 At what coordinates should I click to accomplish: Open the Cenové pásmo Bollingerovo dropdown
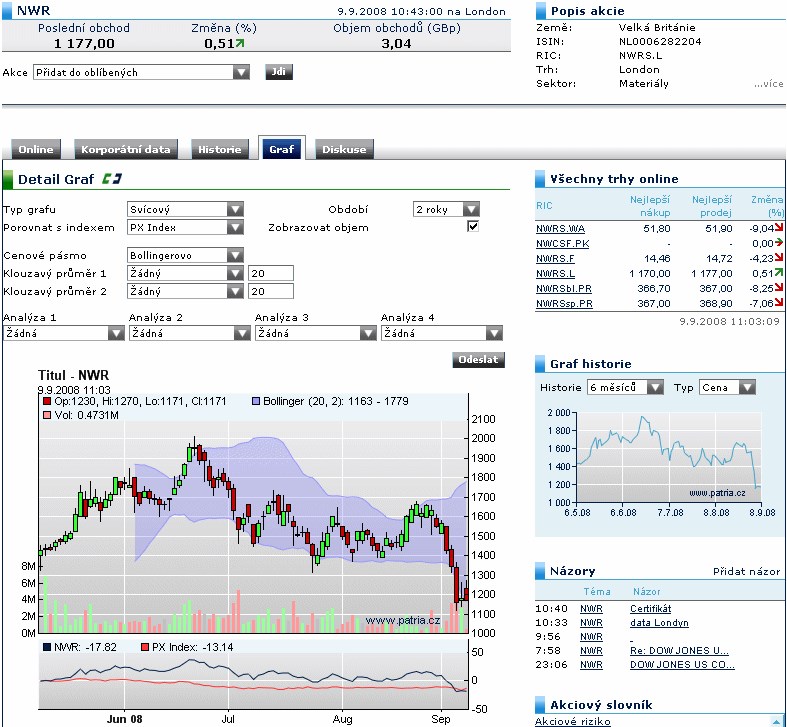[x=185, y=255]
